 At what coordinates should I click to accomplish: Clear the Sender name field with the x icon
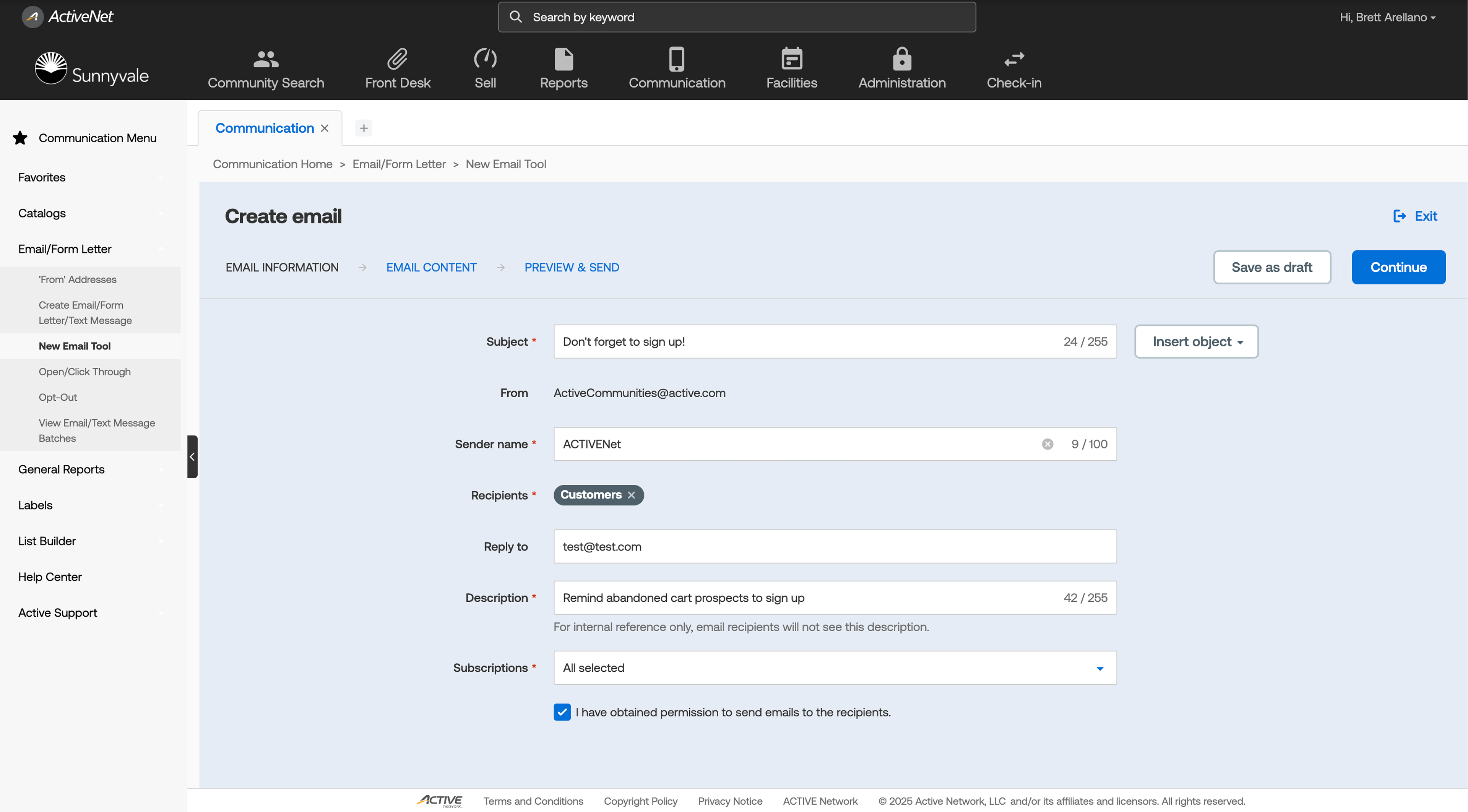(x=1047, y=444)
